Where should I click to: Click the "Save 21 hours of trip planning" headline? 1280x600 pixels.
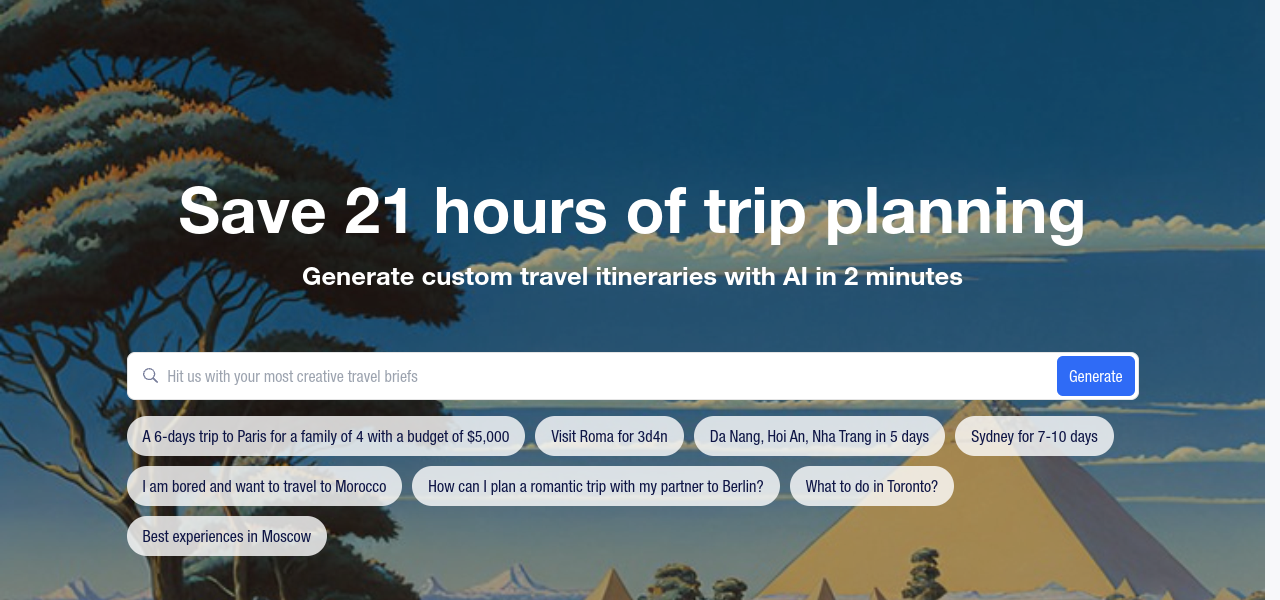(632, 212)
